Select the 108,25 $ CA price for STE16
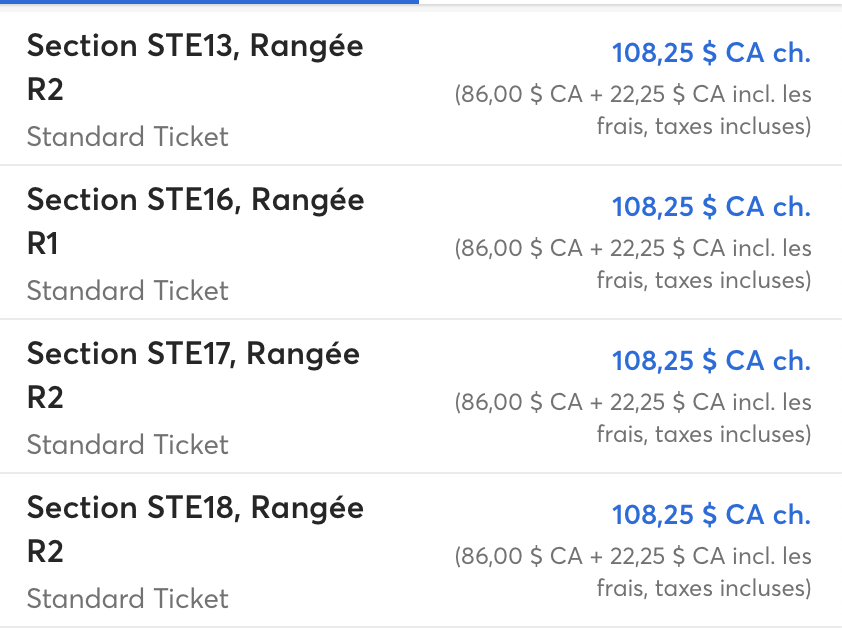 pyautogui.click(x=711, y=207)
